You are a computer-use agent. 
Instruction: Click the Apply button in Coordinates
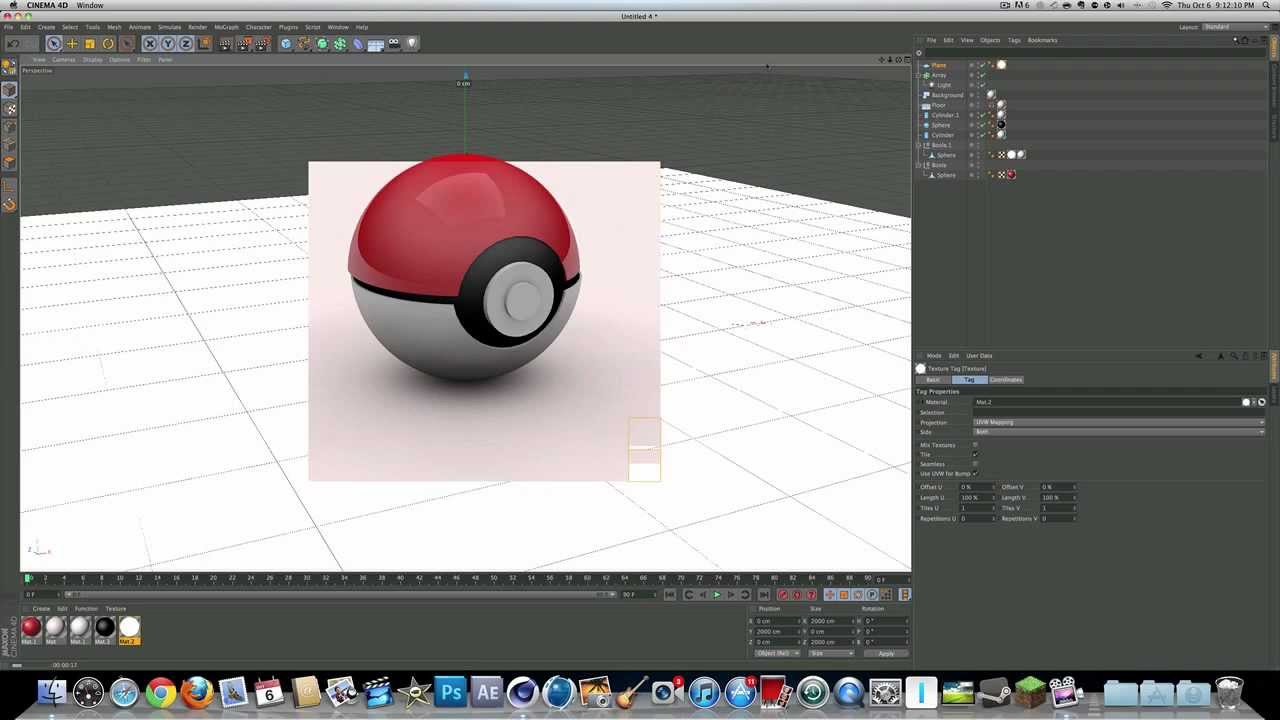pyautogui.click(x=886, y=653)
